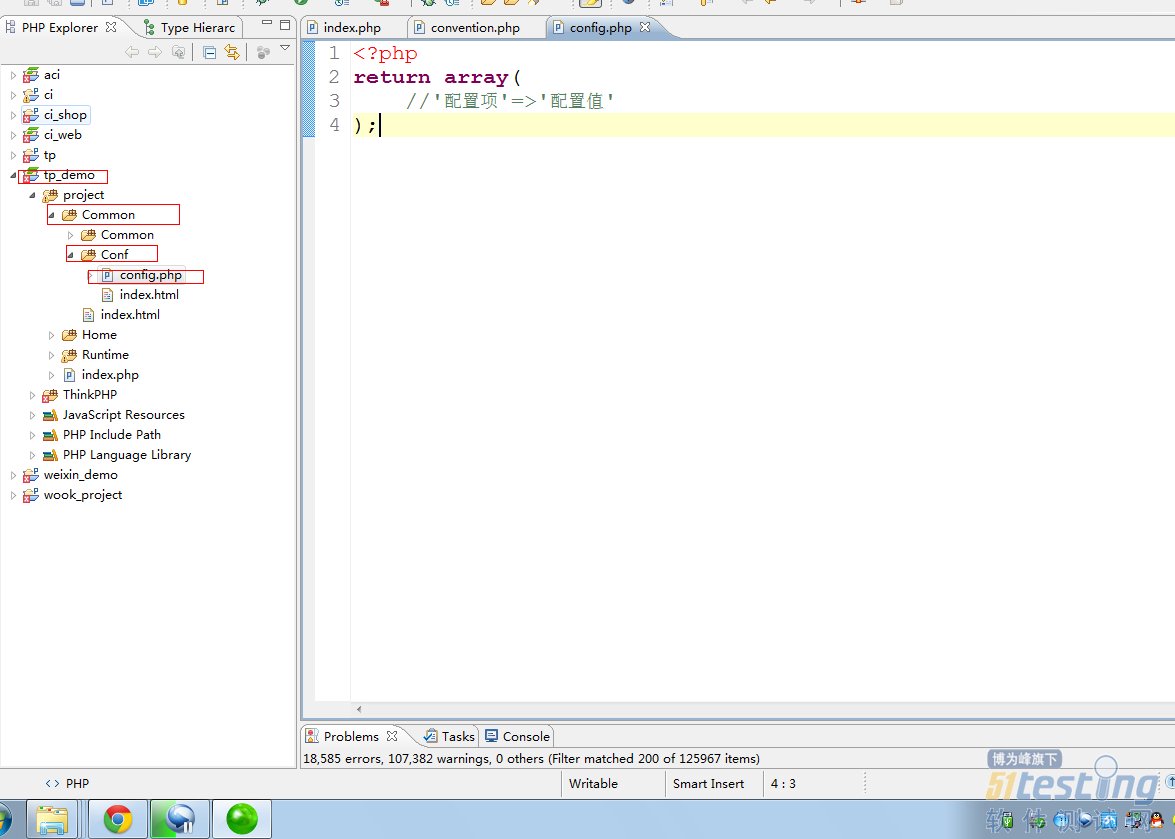Click the PHP perspective indicator in status bar
1175x839 pixels.
click(x=67, y=784)
